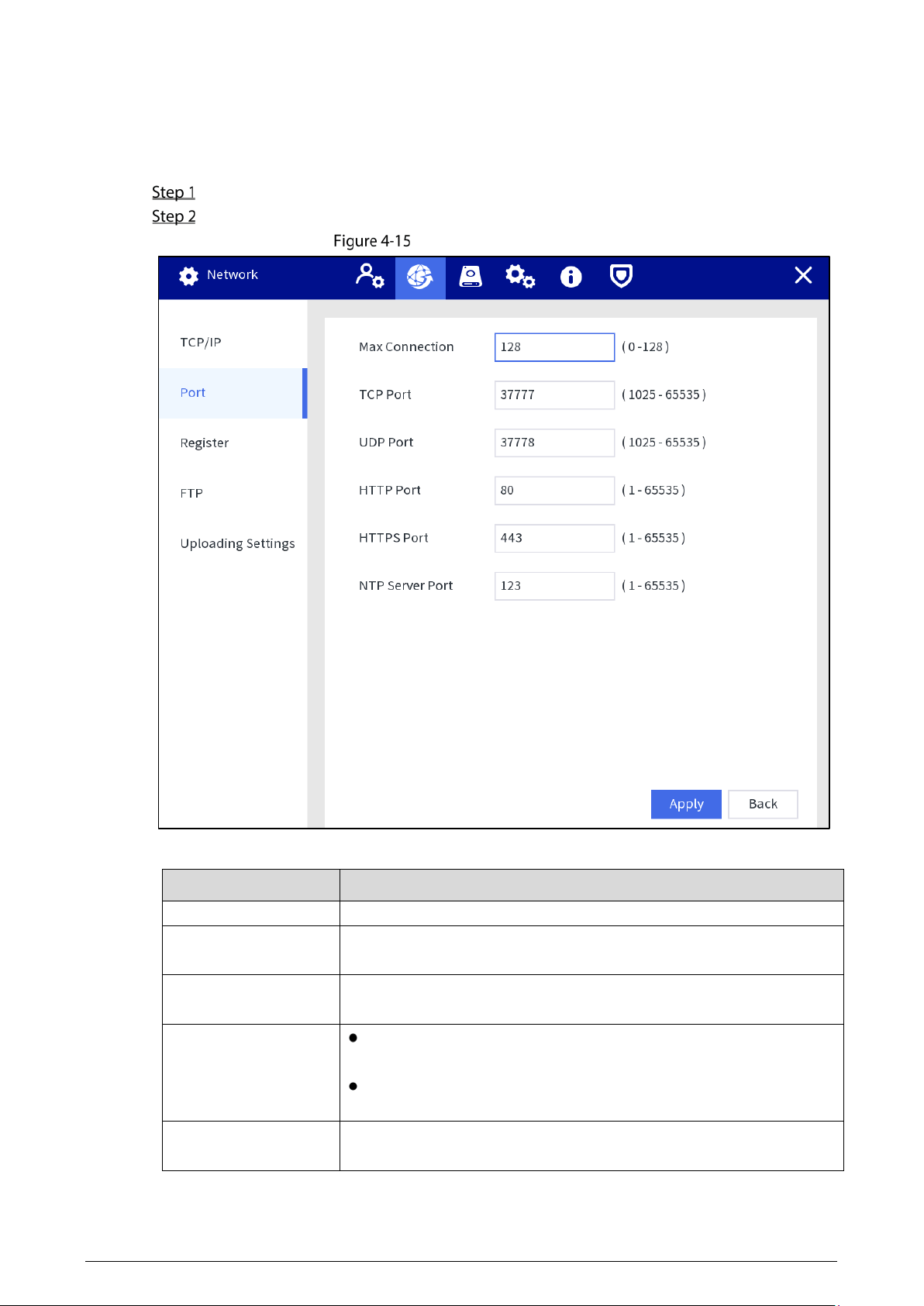Screen dimensions: 924x1306
Task: Open the account management icon
Action: (370, 276)
